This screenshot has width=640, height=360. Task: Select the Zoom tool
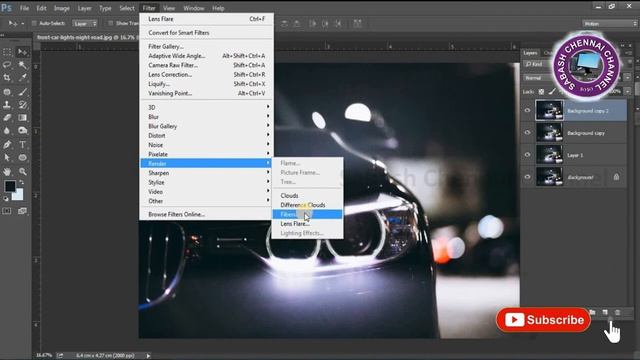(x=22, y=171)
